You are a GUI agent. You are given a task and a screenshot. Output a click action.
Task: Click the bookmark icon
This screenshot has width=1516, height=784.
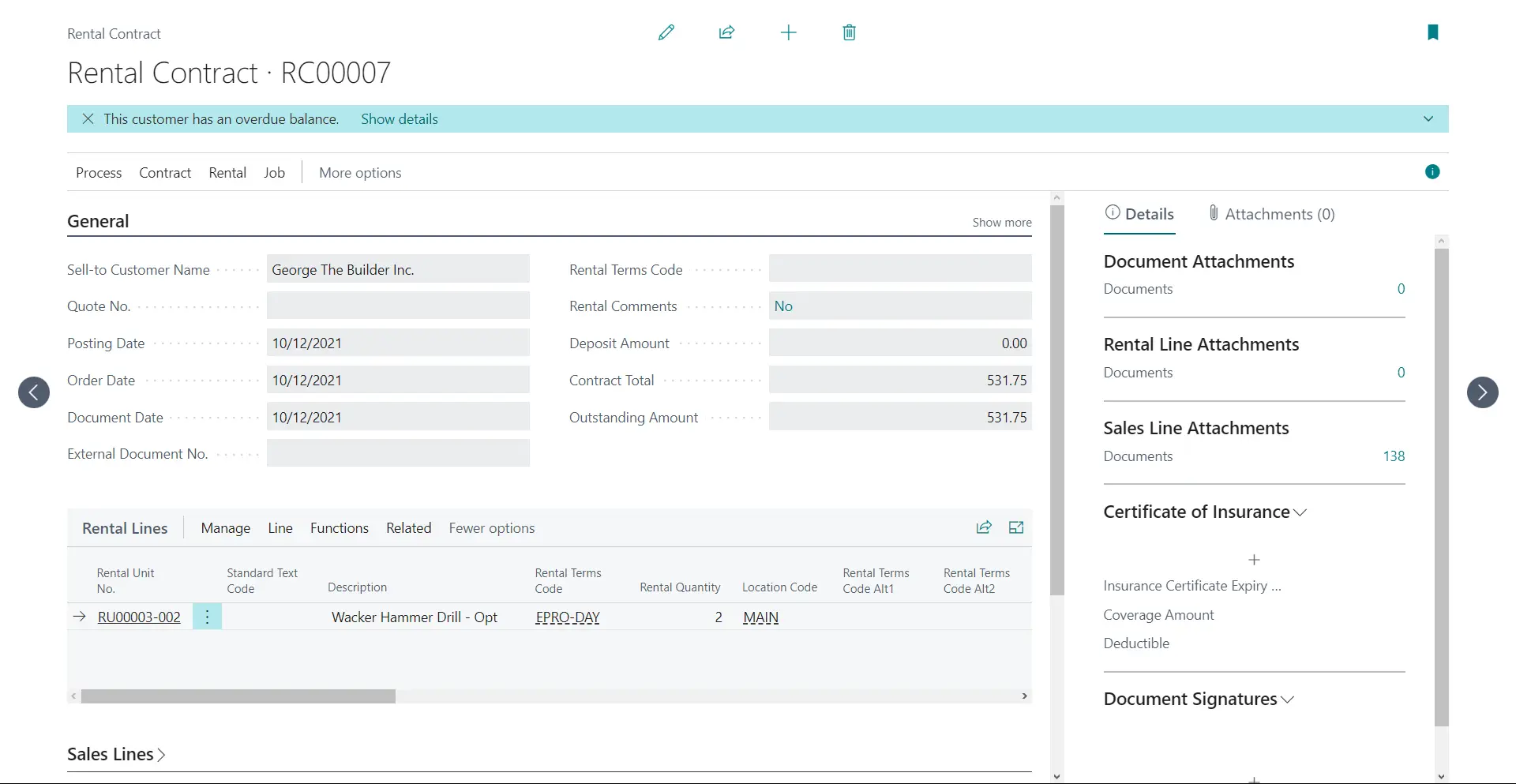pyautogui.click(x=1432, y=32)
